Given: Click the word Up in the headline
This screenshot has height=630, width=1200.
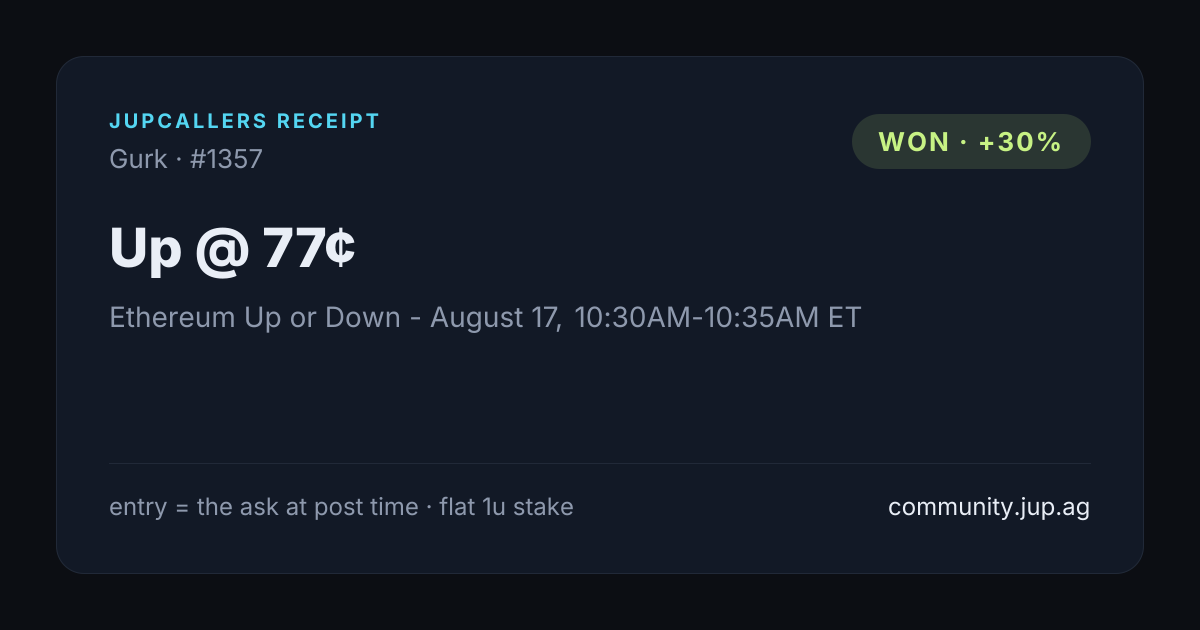Looking at the screenshot, I should click(x=145, y=251).
